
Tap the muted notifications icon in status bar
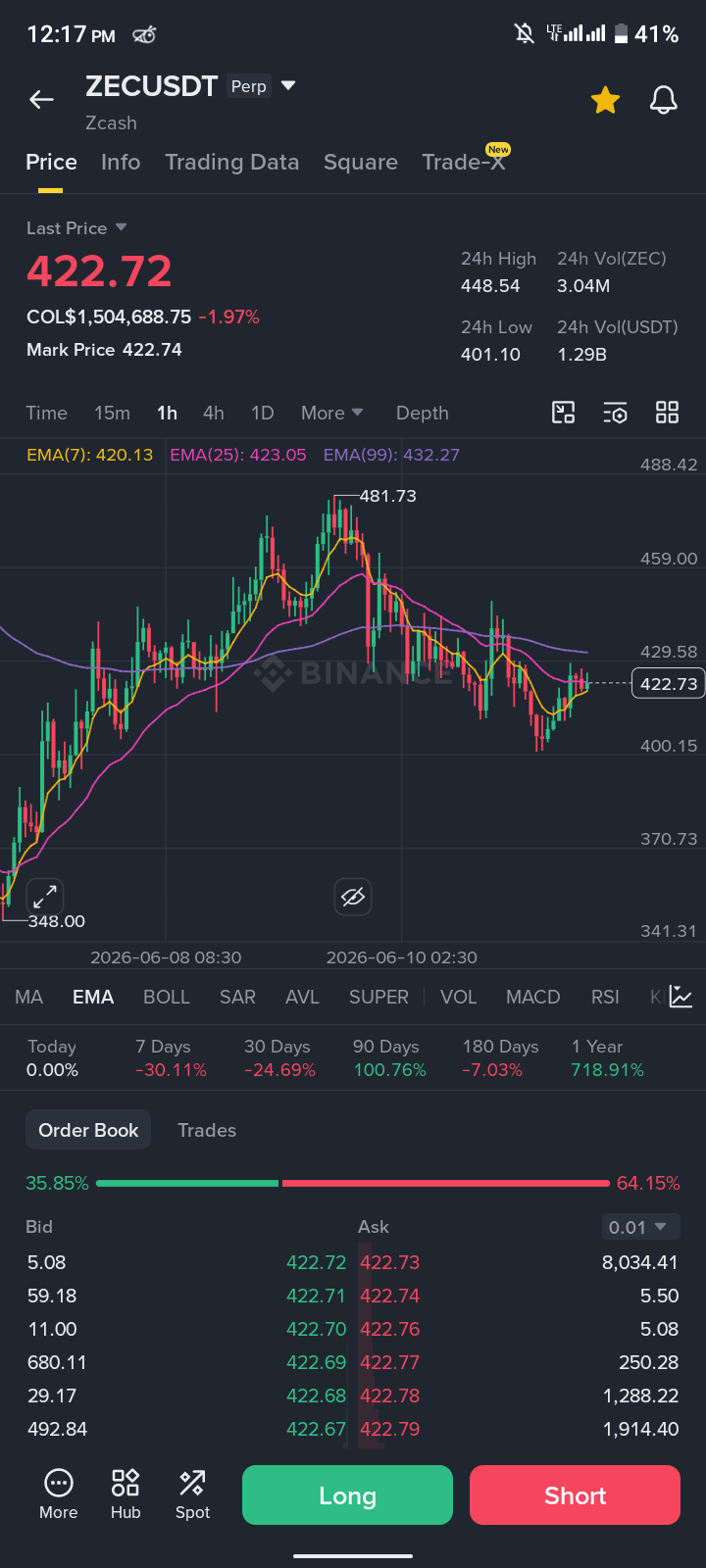(525, 34)
